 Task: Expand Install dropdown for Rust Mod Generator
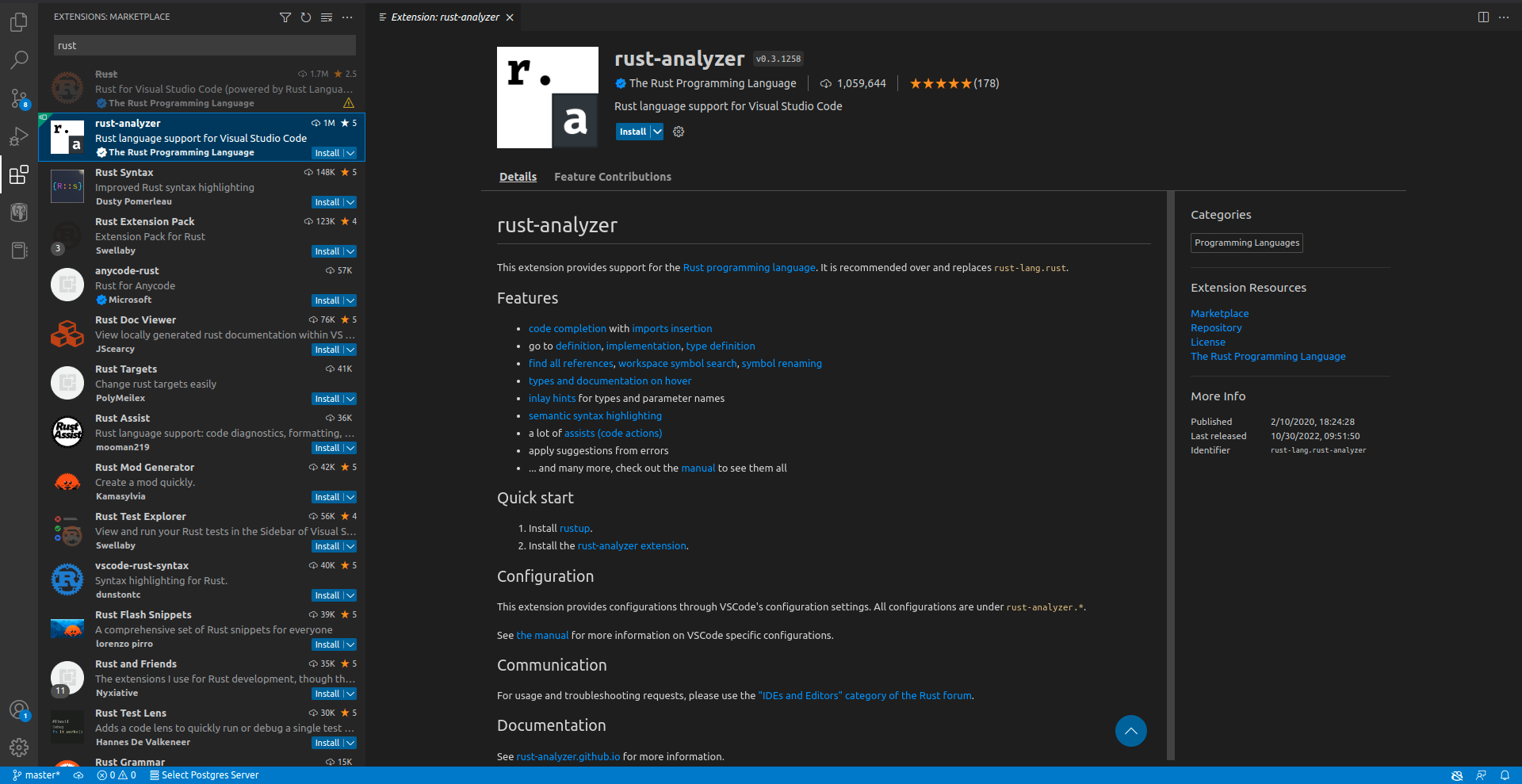pos(350,497)
